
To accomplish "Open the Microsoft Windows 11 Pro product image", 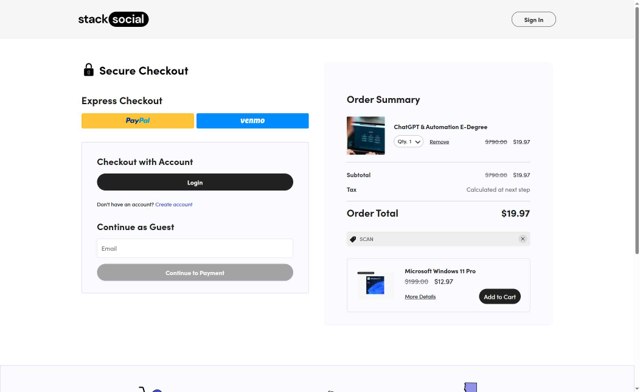I will coord(375,284).
